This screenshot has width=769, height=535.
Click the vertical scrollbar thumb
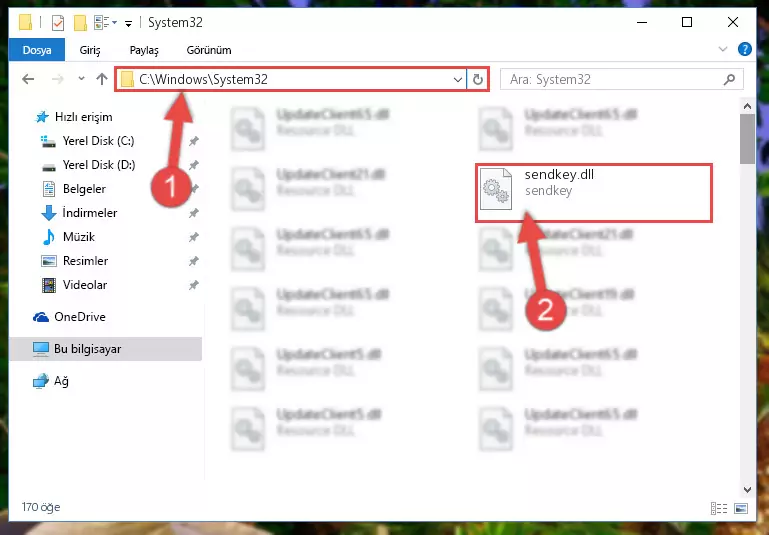(747, 139)
